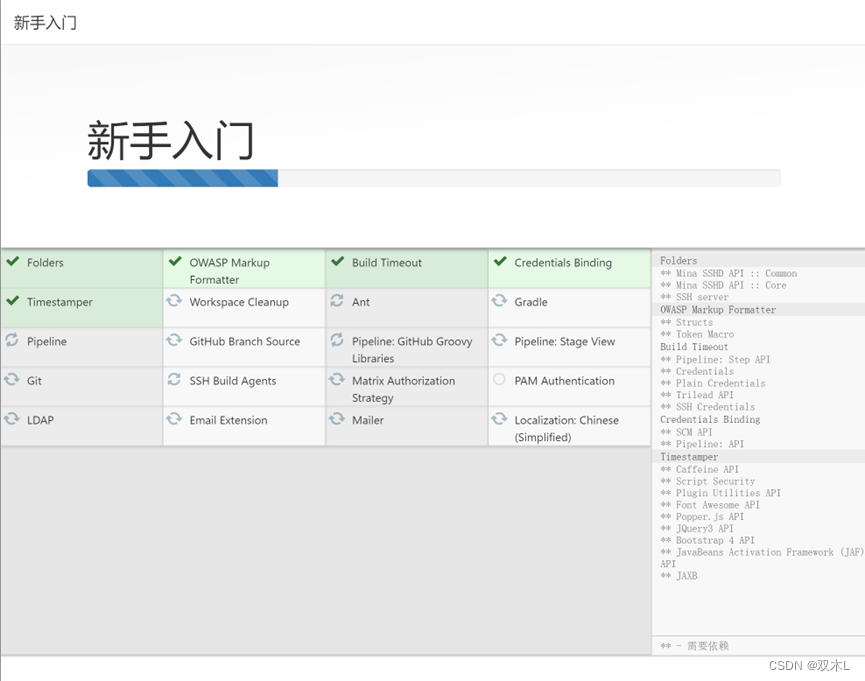The width and height of the screenshot is (865, 681).
Task: Click the blue striped installation progress bar
Action: pyautogui.click(x=183, y=178)
